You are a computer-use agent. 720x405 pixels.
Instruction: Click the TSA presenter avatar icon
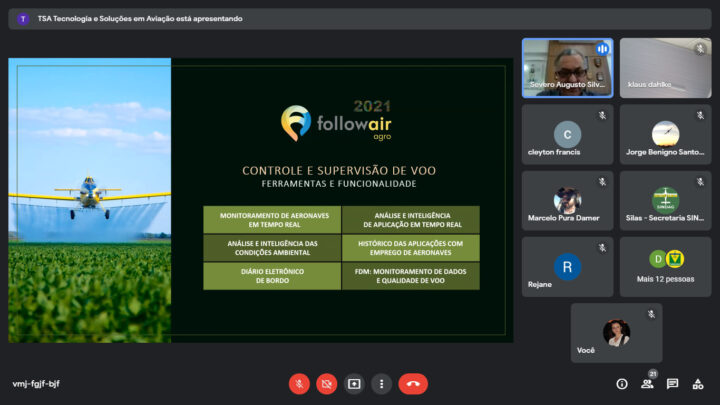pos(23,18)
